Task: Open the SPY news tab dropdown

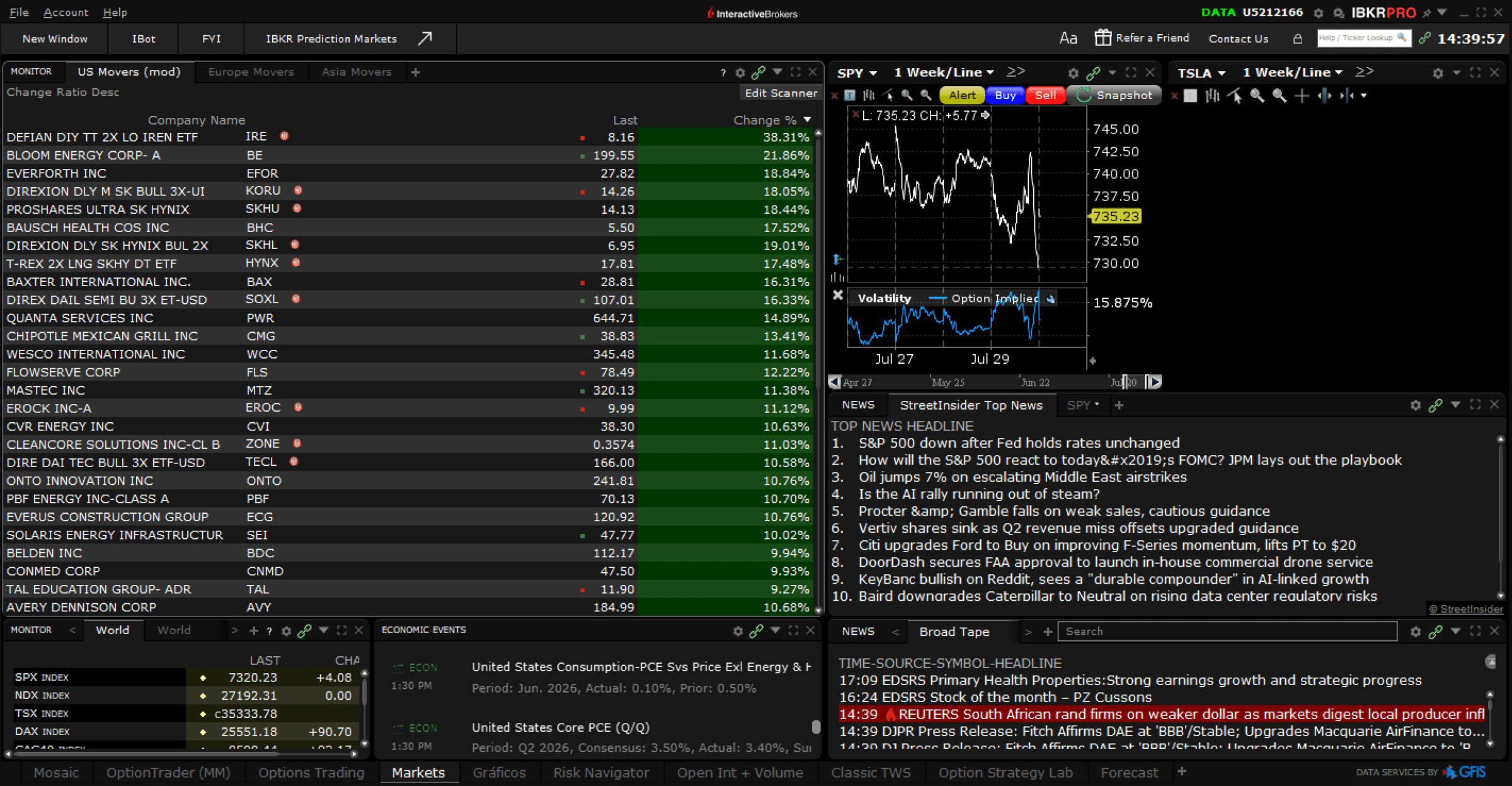Action: click(1097, 405)
